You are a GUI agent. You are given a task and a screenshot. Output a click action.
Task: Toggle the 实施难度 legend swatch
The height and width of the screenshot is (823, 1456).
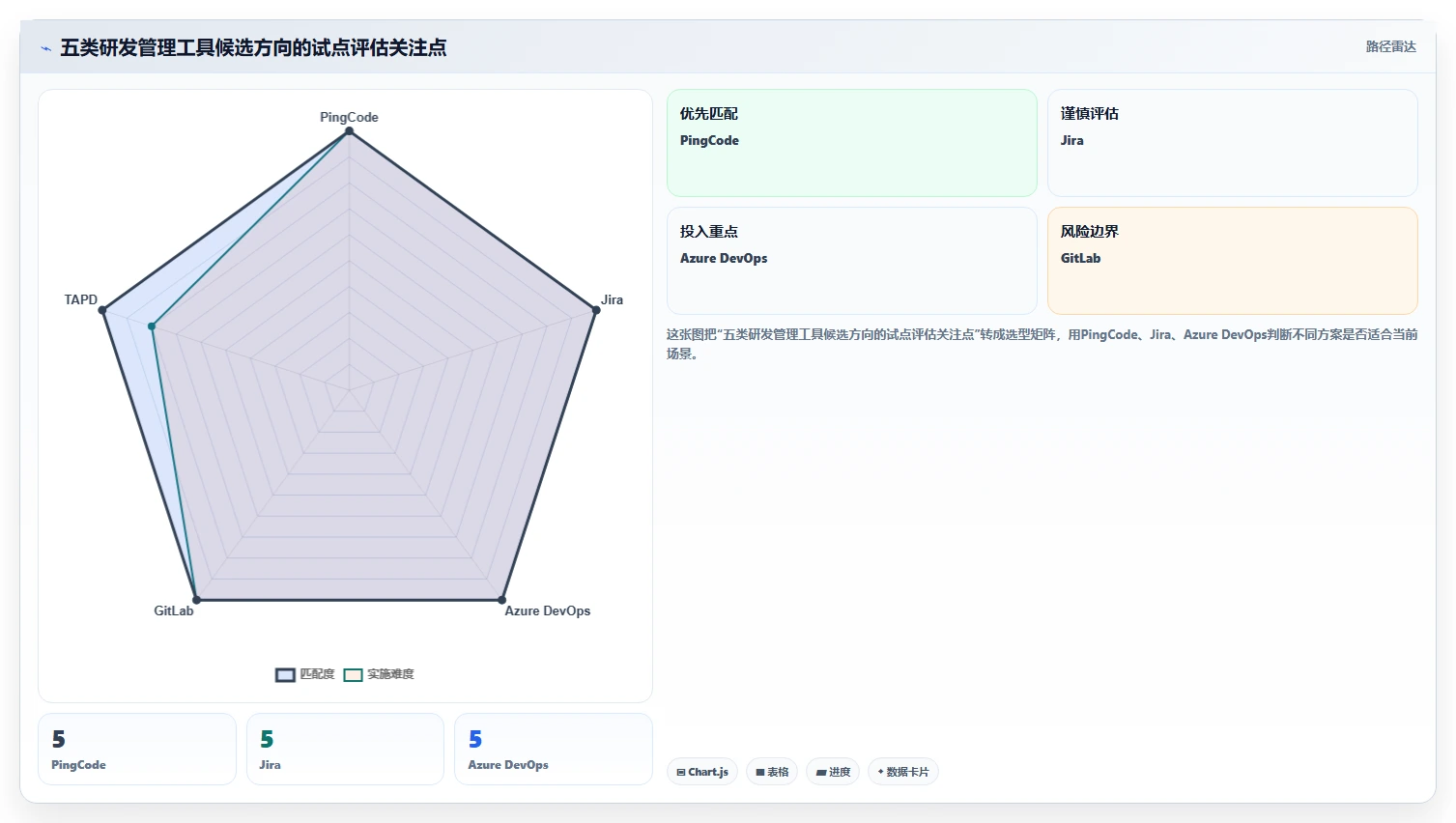(x=353, y=675)
